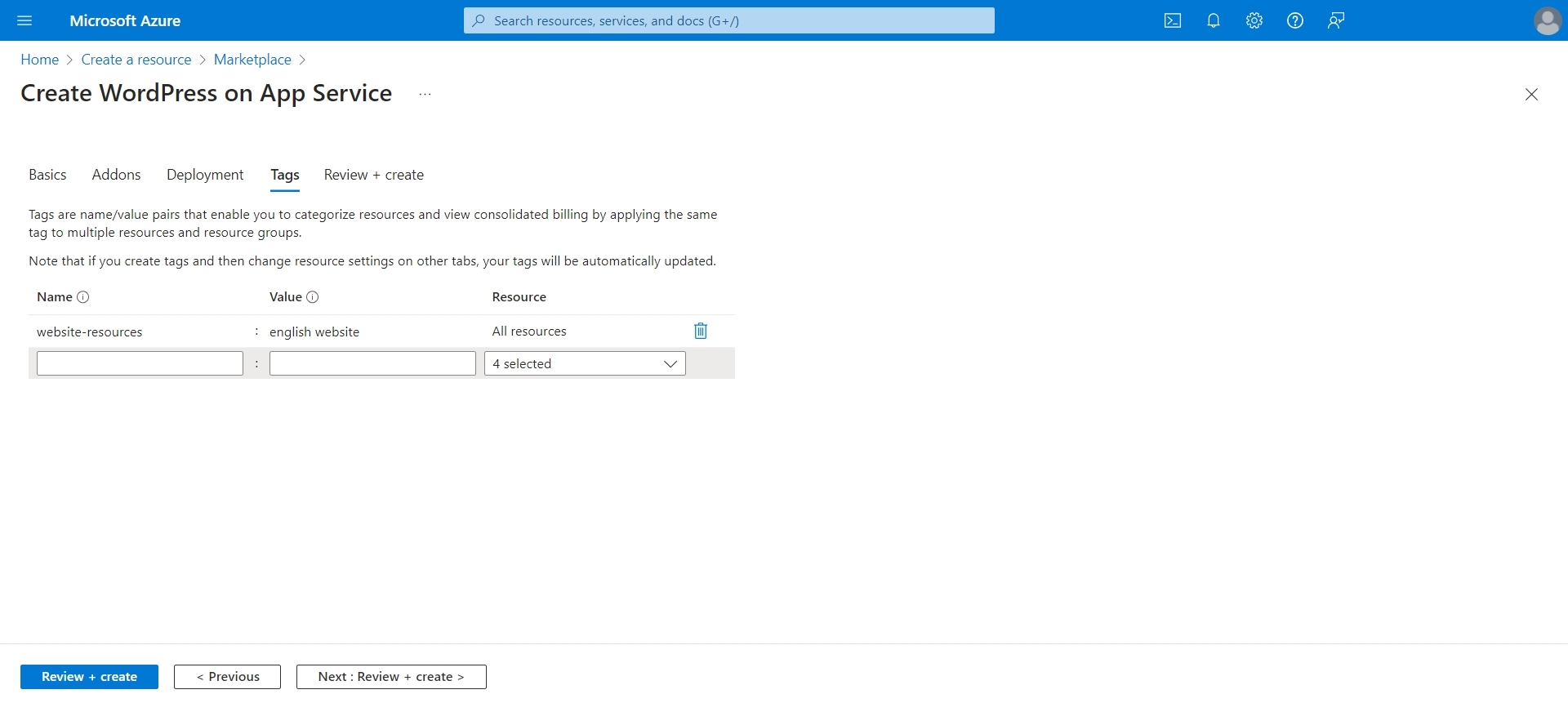The height and width of the screenshot is (703, 1568).
Task: Go to Home breadcrumb
Action: (39, 60)
